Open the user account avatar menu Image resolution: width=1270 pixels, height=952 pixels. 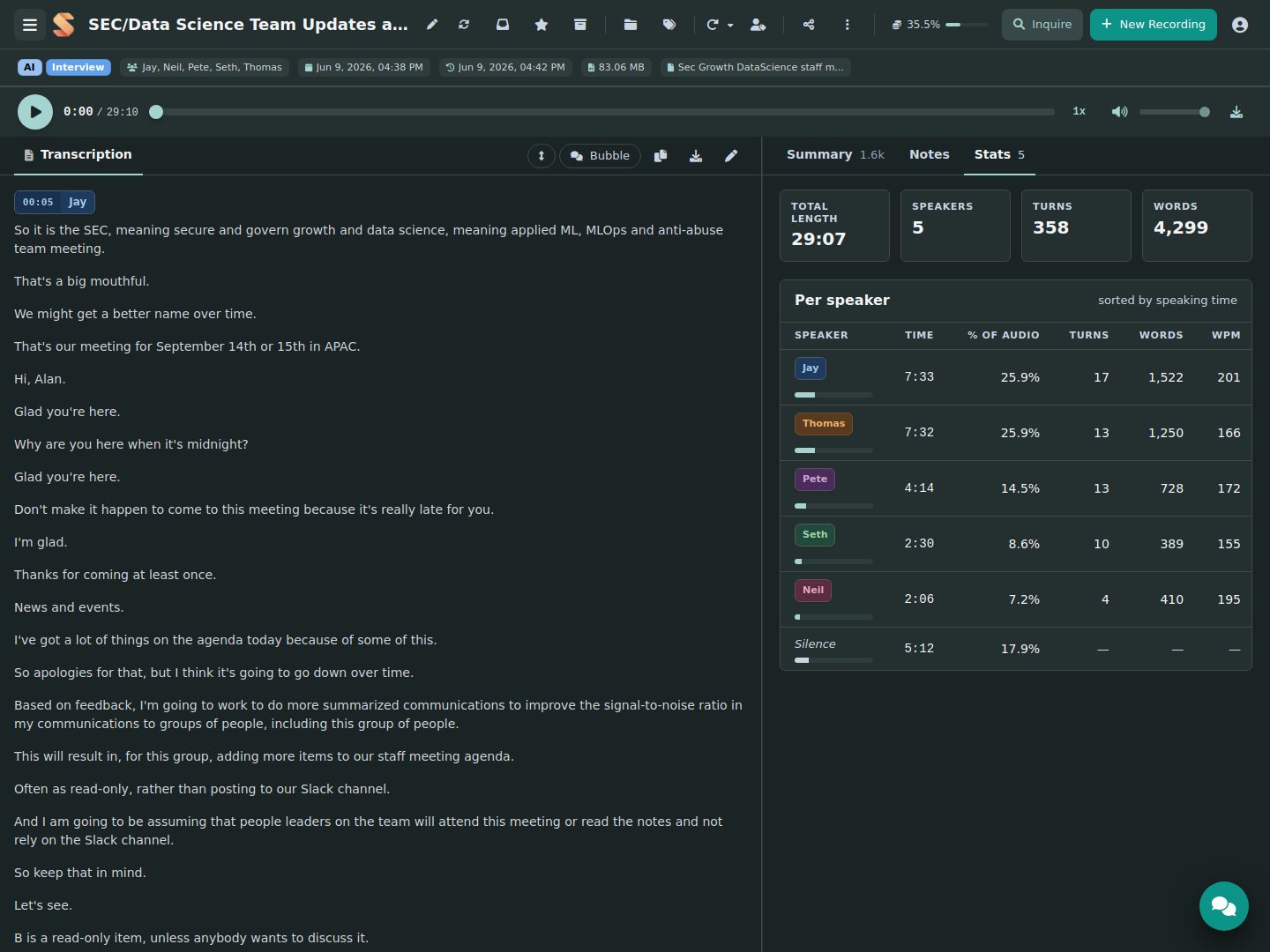coord(1240,25)
